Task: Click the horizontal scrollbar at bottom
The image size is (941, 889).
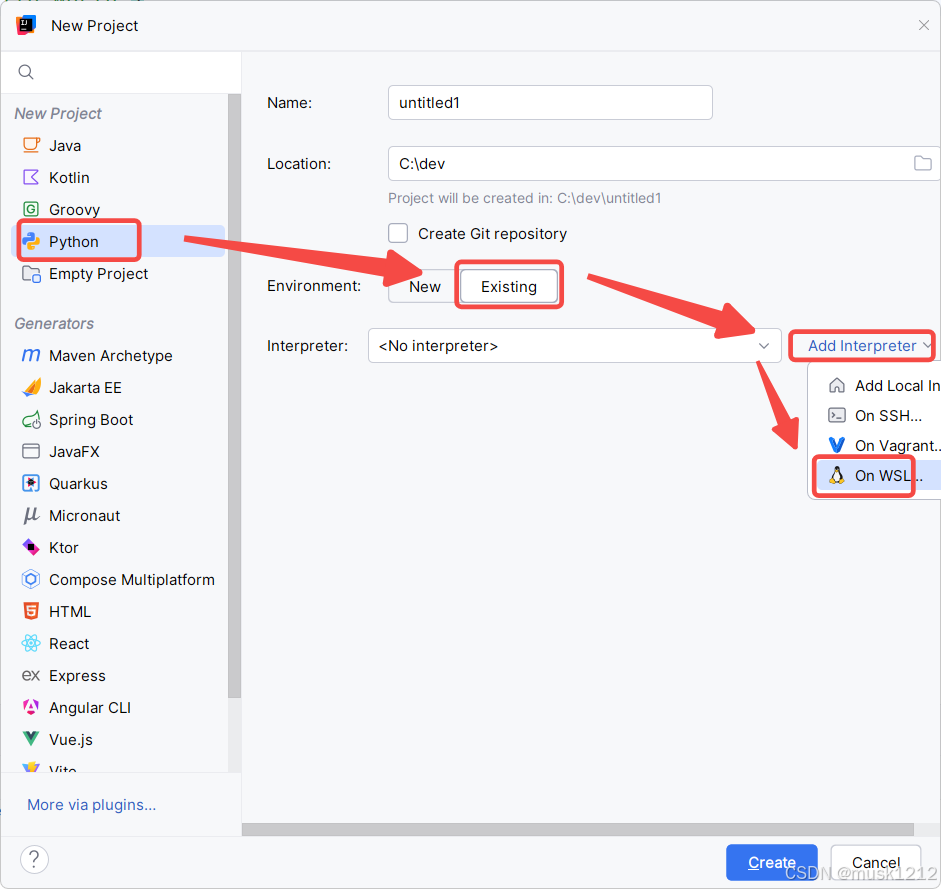Action: (577, 829)
